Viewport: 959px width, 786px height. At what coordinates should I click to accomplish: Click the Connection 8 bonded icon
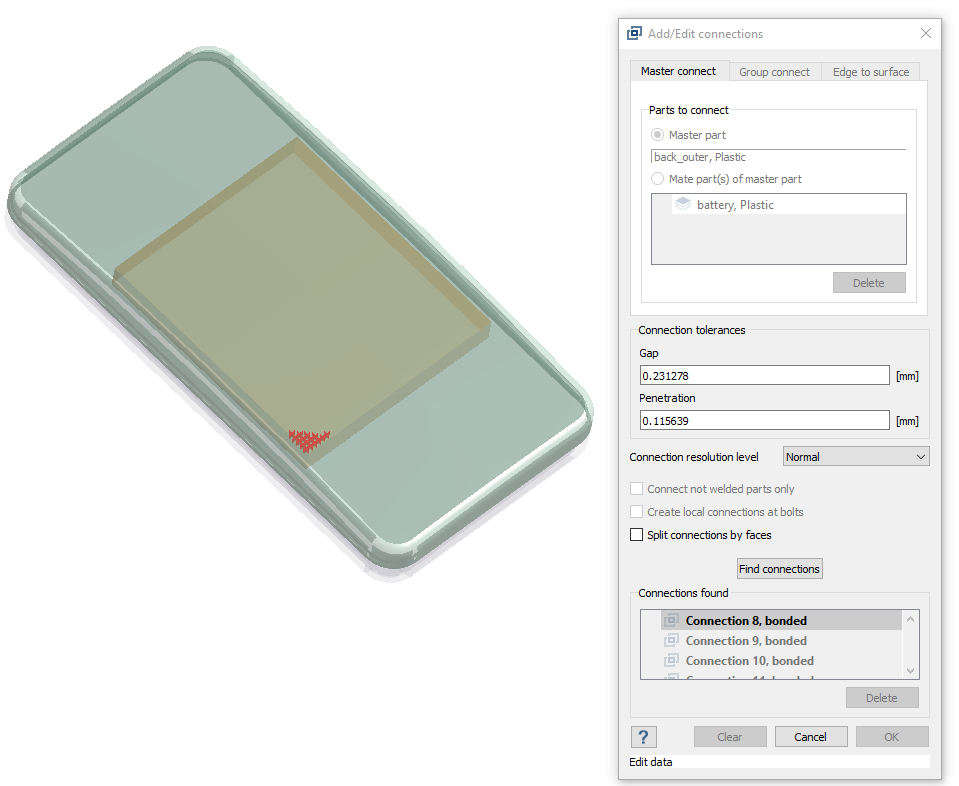pyautogui.click(x=671, y=621)
